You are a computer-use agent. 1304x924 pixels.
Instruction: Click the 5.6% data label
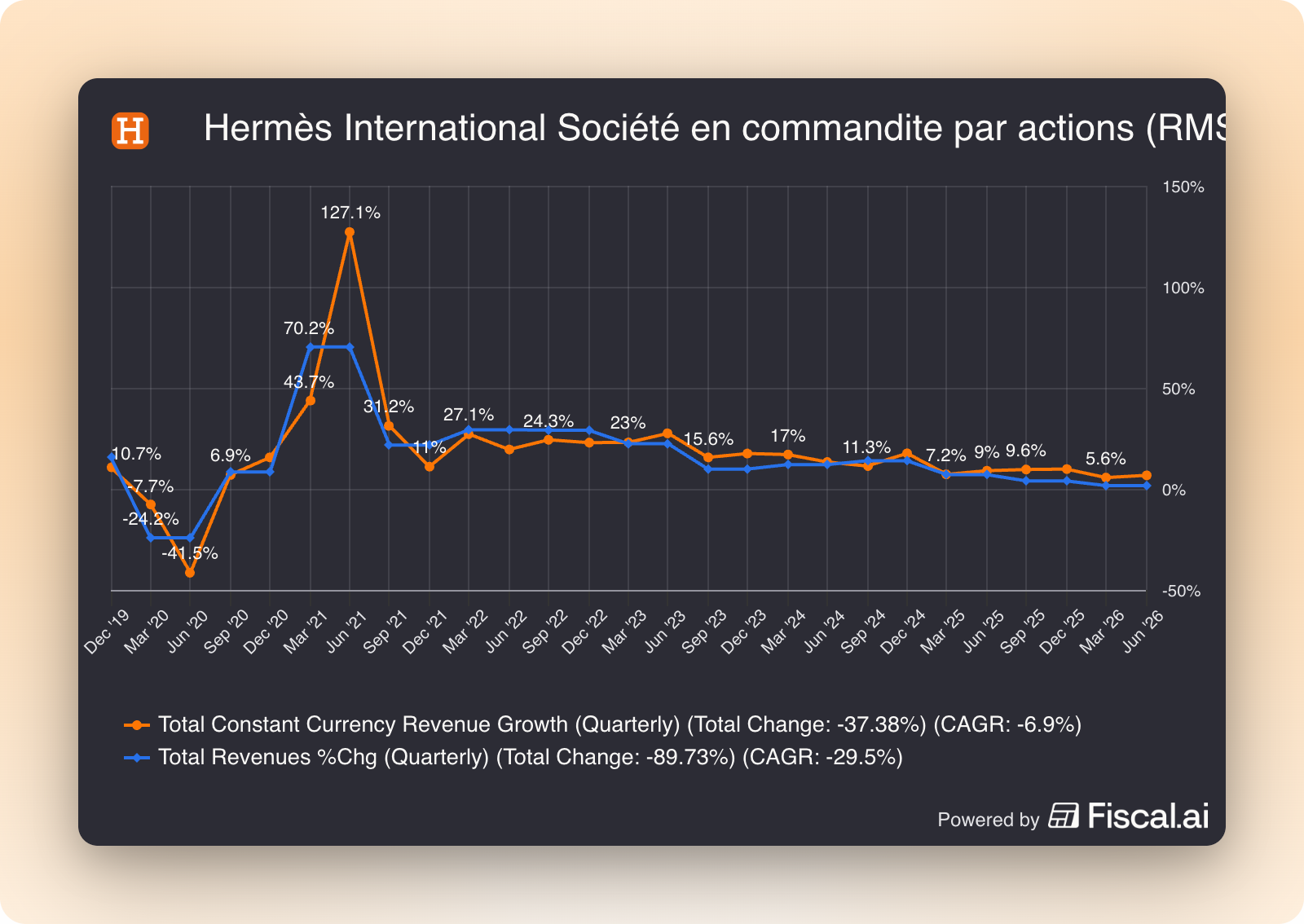[x=1106, y=459]
